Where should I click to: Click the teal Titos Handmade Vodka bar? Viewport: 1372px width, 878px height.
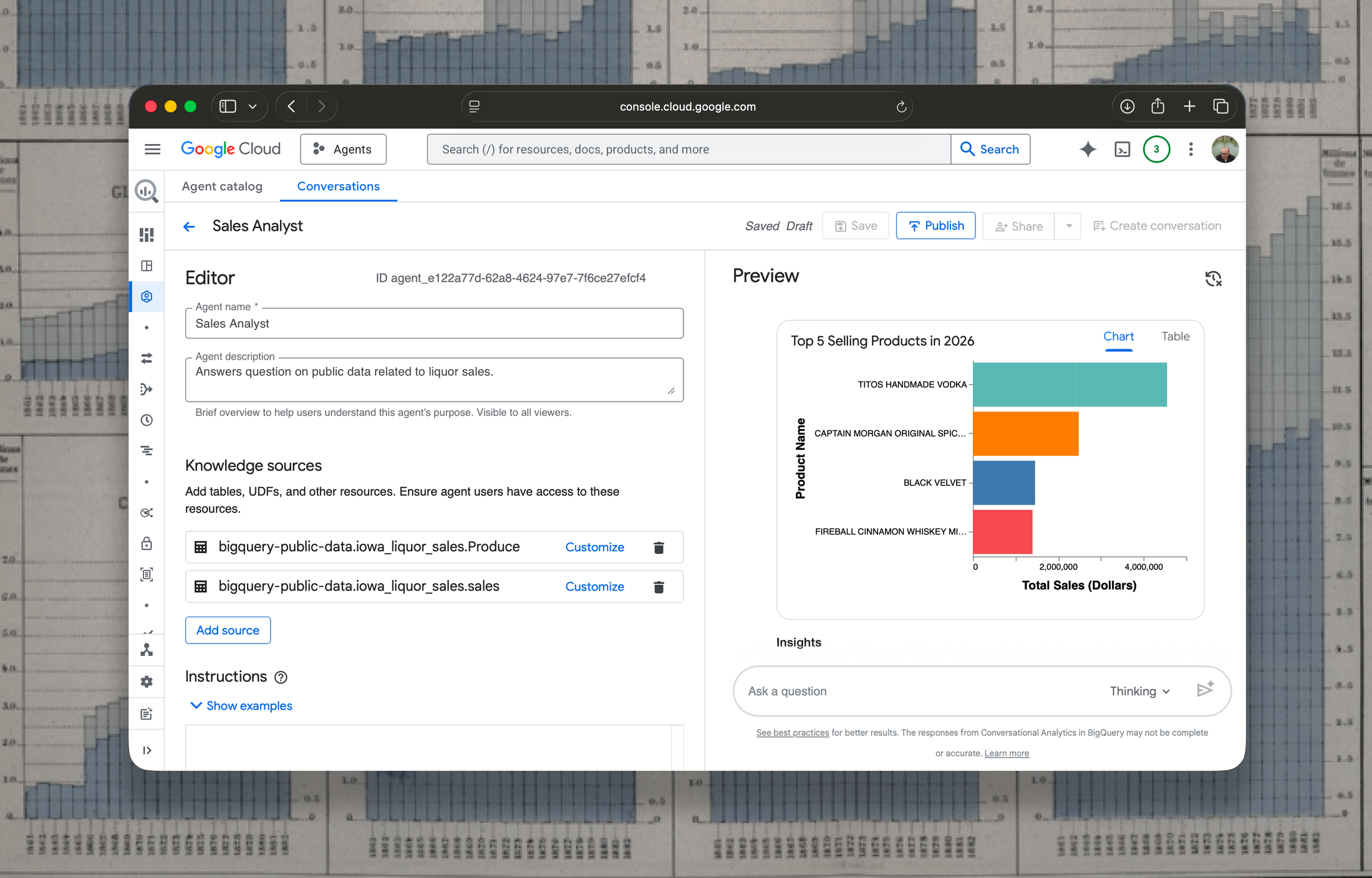pyautogui.click(x=1070, y=384)
